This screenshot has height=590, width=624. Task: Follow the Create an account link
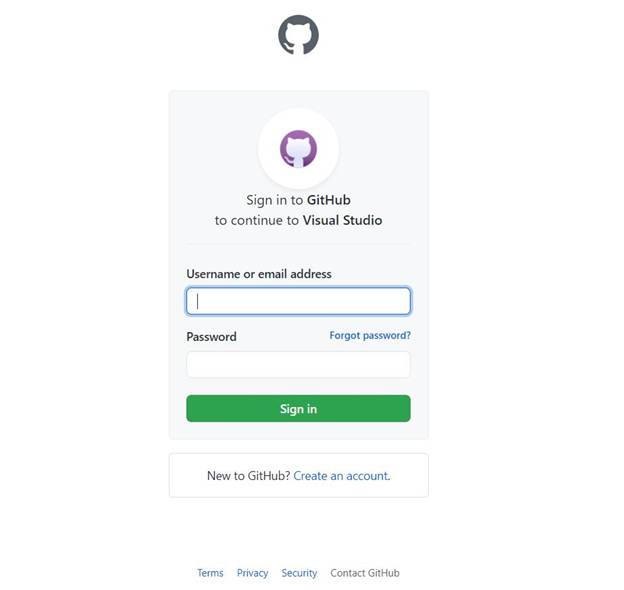[340, 476]
